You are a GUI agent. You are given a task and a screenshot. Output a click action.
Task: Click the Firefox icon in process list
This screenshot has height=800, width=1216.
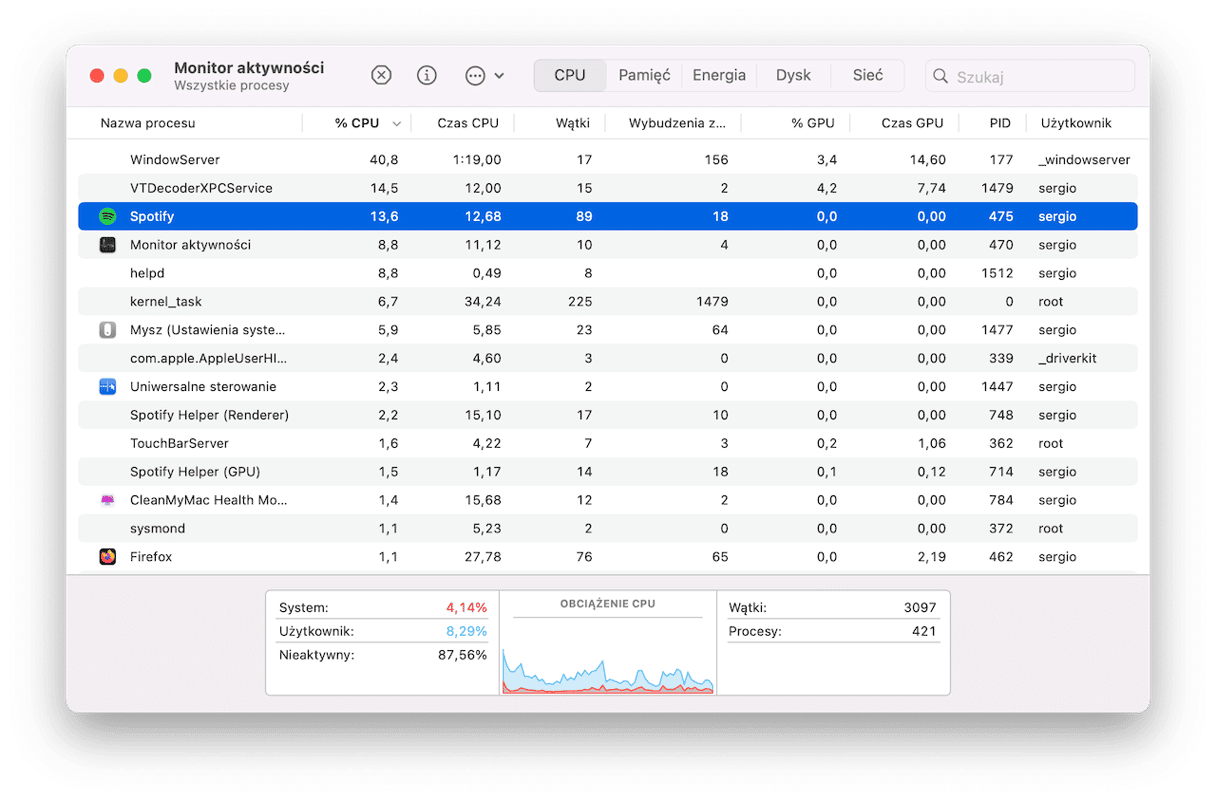pos(108,557)
